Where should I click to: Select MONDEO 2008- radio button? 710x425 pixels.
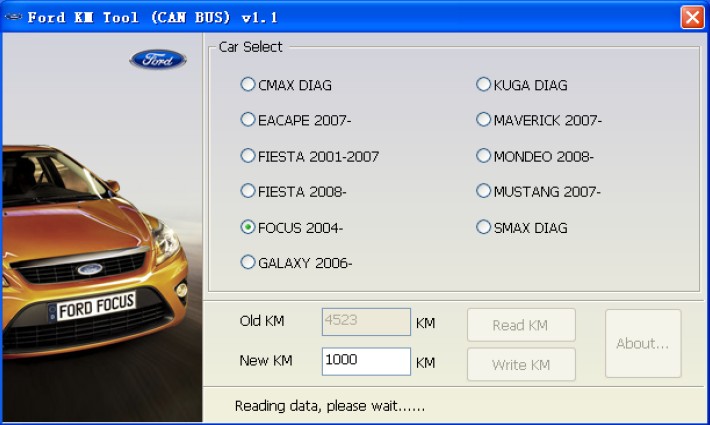484,156
